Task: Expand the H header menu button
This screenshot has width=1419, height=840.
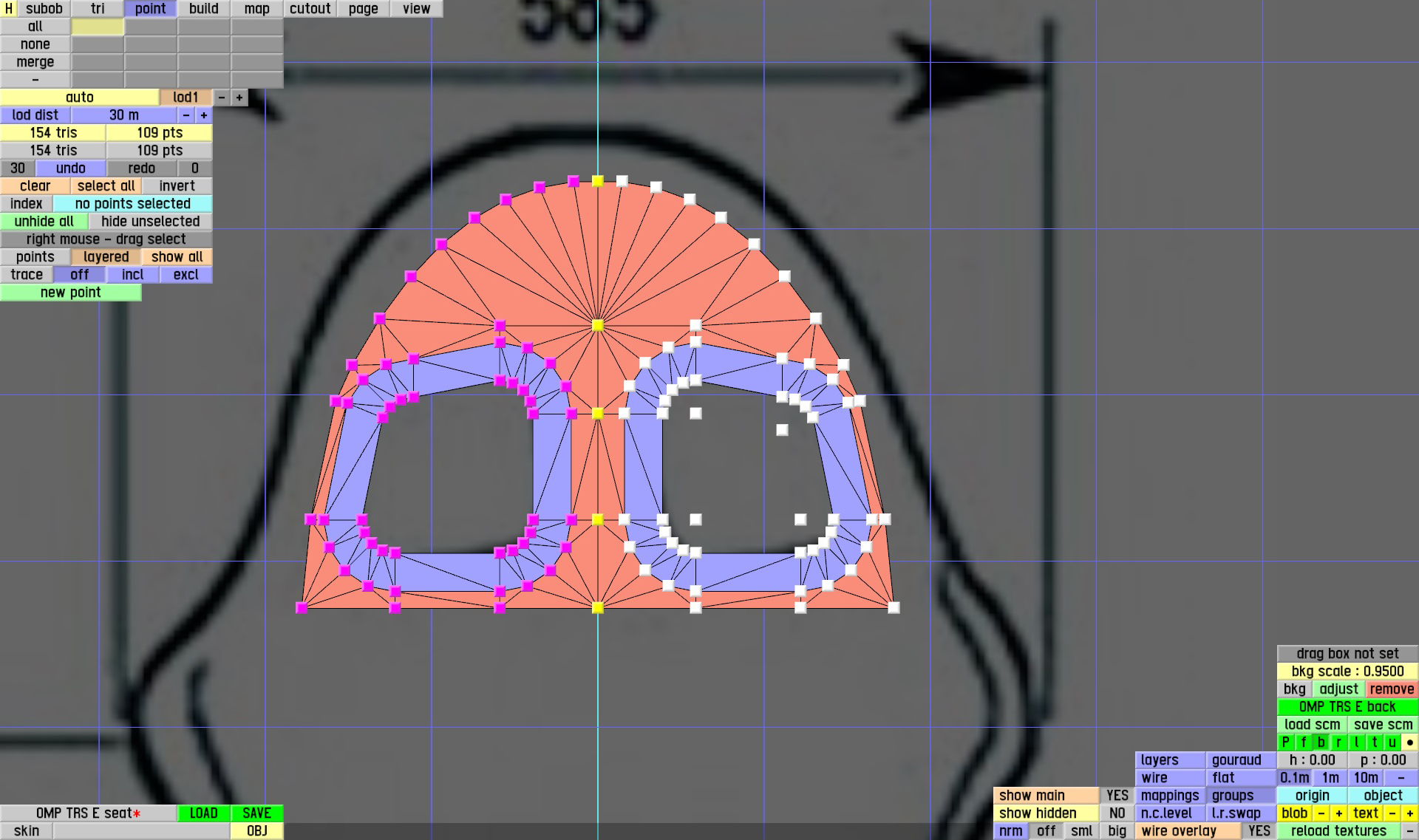Action: (9, 9)
